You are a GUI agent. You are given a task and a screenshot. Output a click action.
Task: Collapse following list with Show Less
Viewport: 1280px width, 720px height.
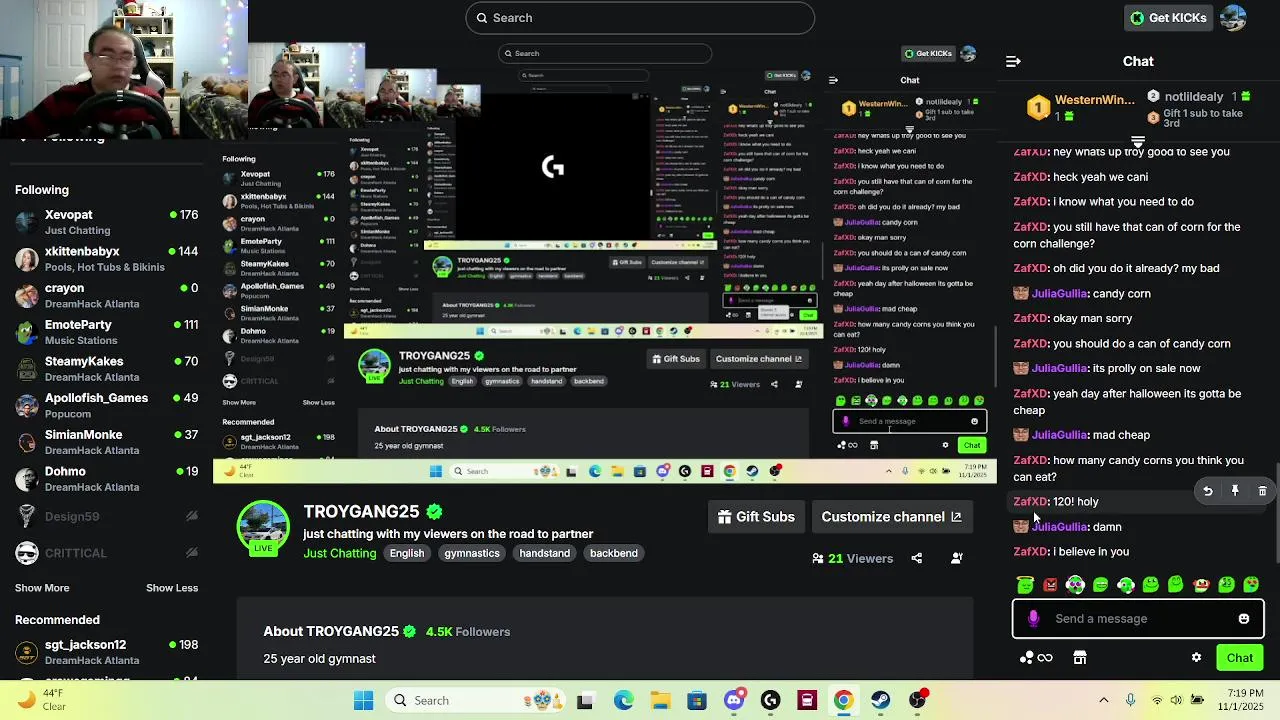pos(172,588)
